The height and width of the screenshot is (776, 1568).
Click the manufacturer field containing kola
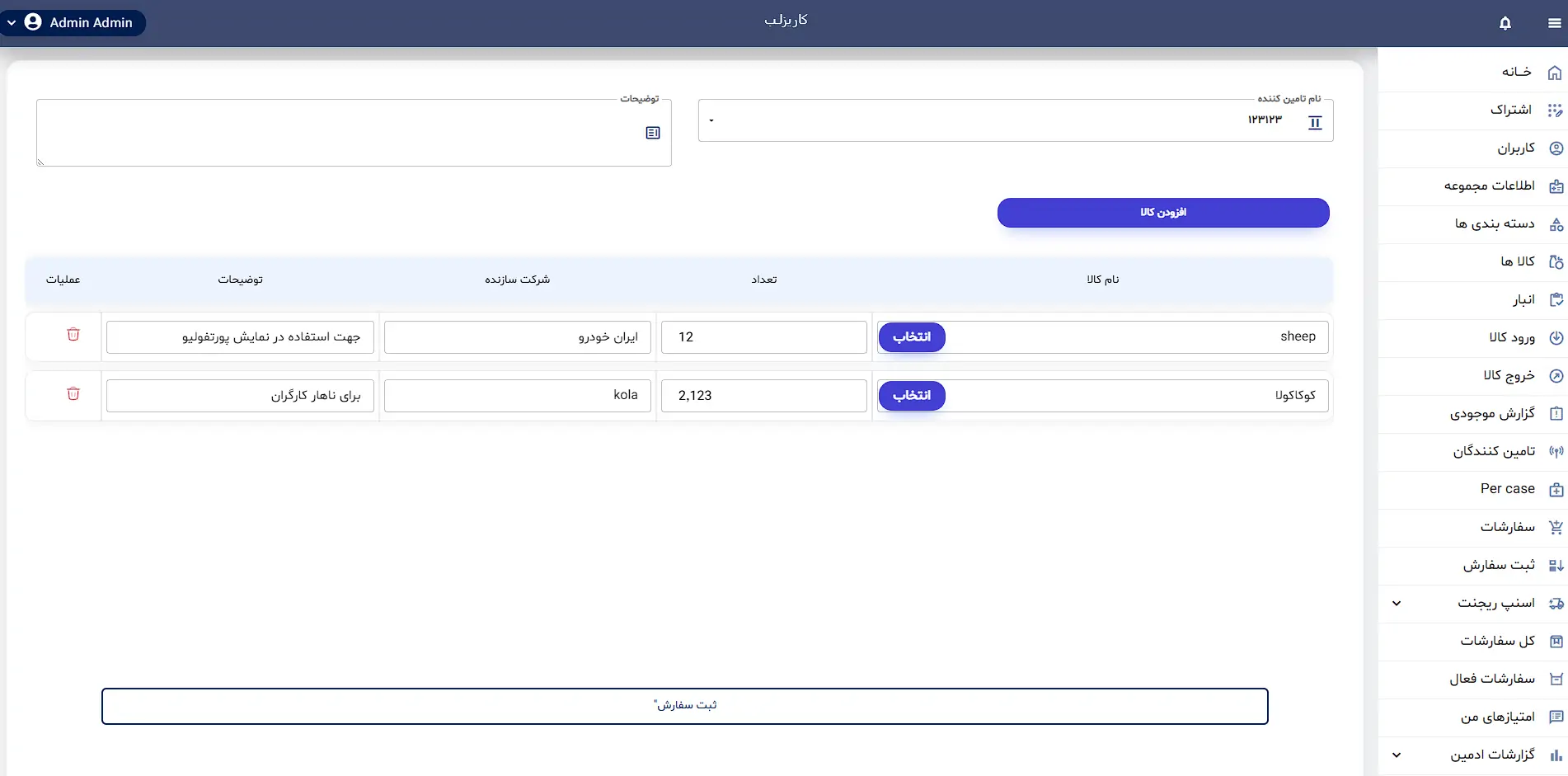[518, 396]
